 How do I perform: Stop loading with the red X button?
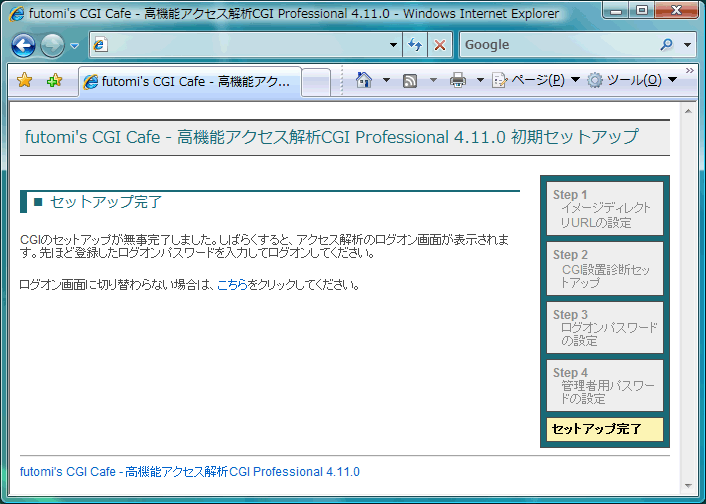pos(439,45)
